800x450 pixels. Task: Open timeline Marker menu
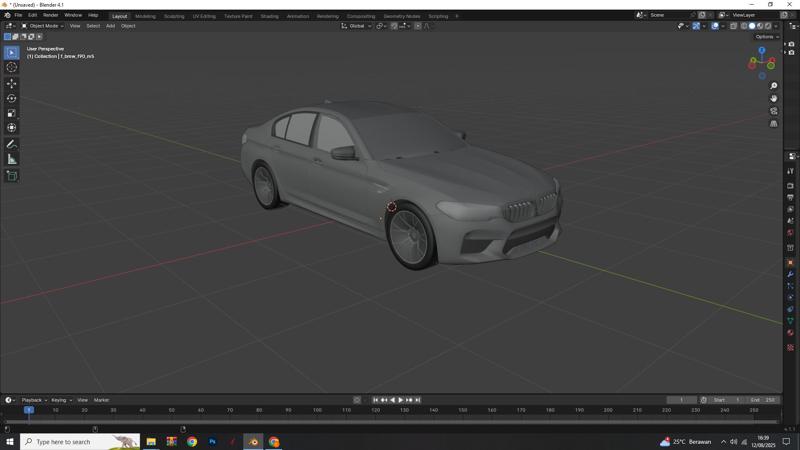pyautogui.click(x=102, y=400)
